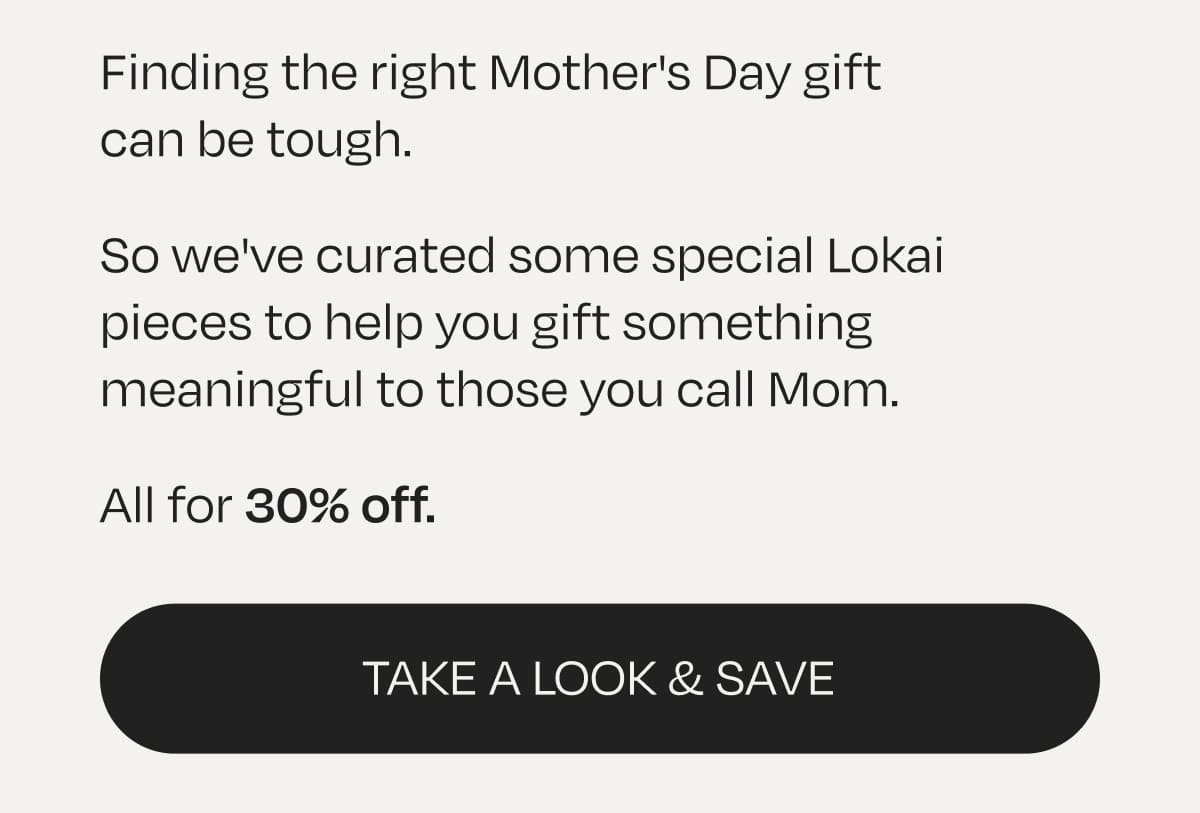
Task: Click the "Finding the right Mother's Day gift" line
Action: click(x=490, y=75)
